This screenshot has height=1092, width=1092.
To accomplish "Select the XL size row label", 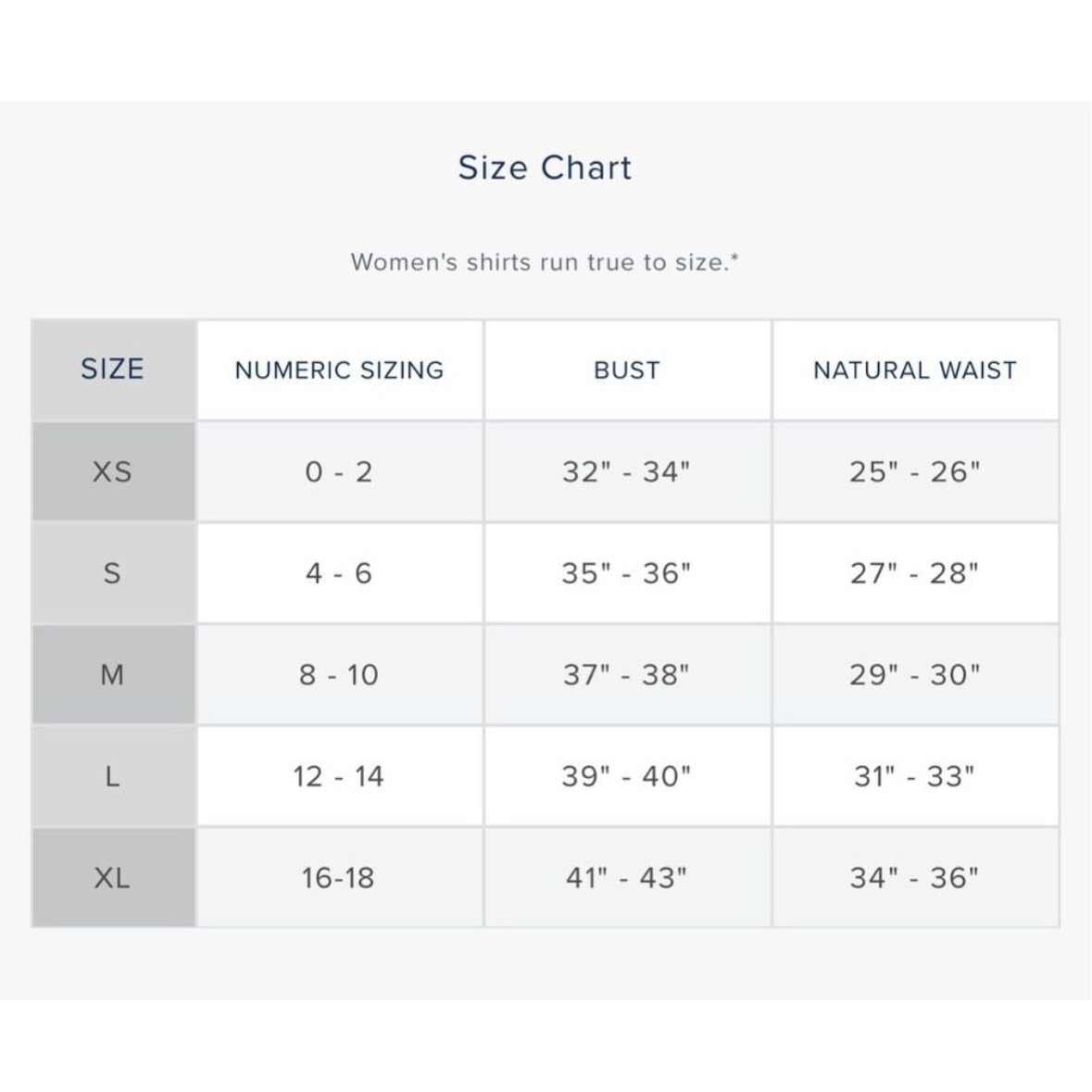I will click(x=113, y=877).
